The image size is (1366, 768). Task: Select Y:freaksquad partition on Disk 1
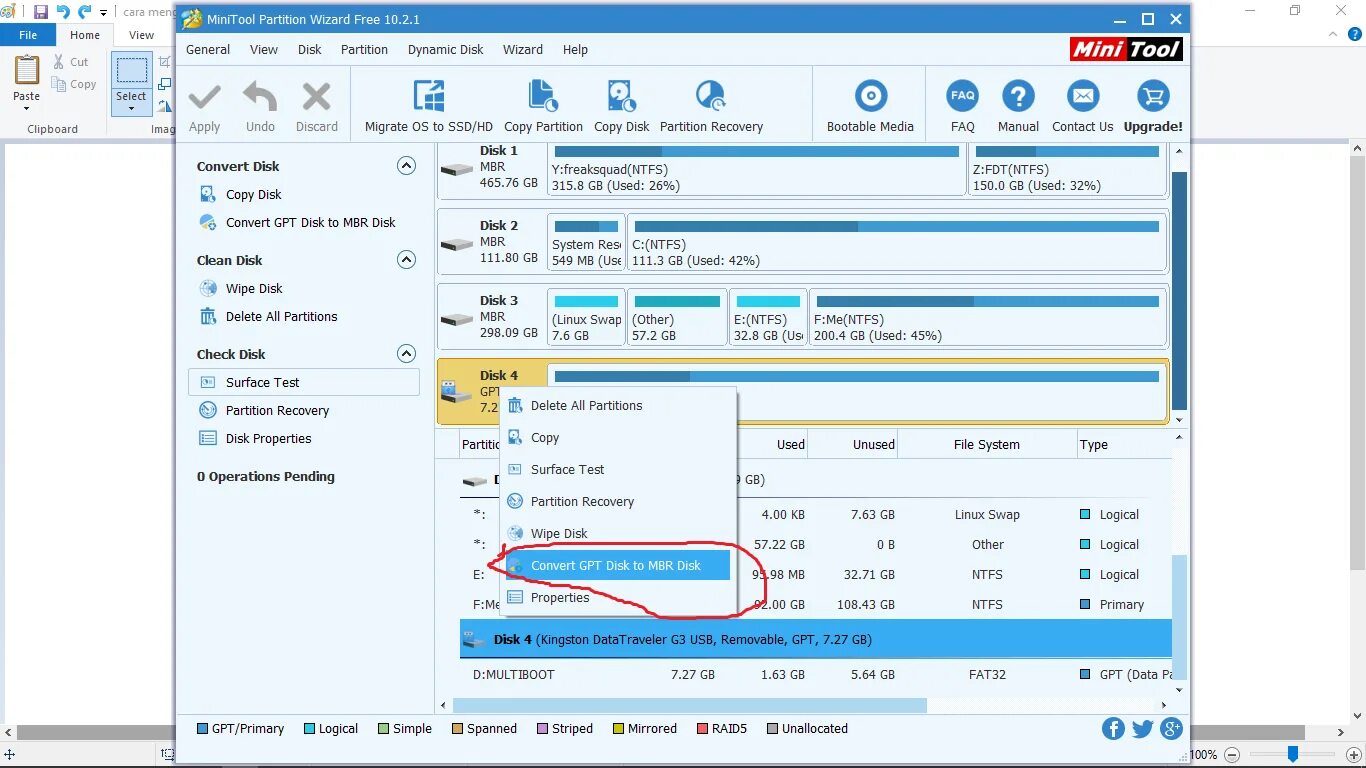point(756,169)
